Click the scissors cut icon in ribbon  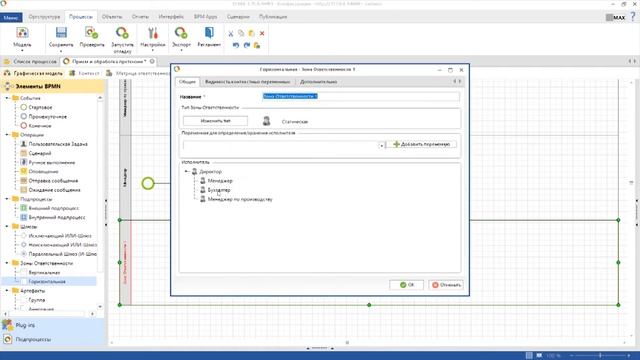click(x=231, y=33)
